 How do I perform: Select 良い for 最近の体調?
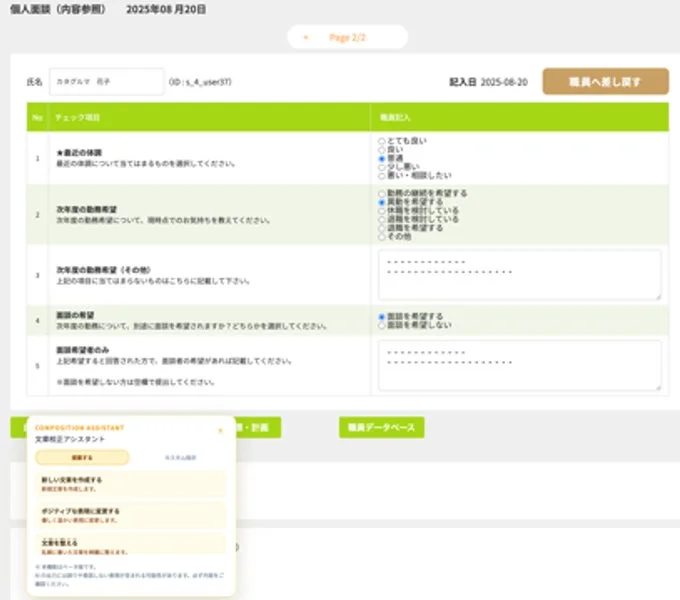(382, 150)
